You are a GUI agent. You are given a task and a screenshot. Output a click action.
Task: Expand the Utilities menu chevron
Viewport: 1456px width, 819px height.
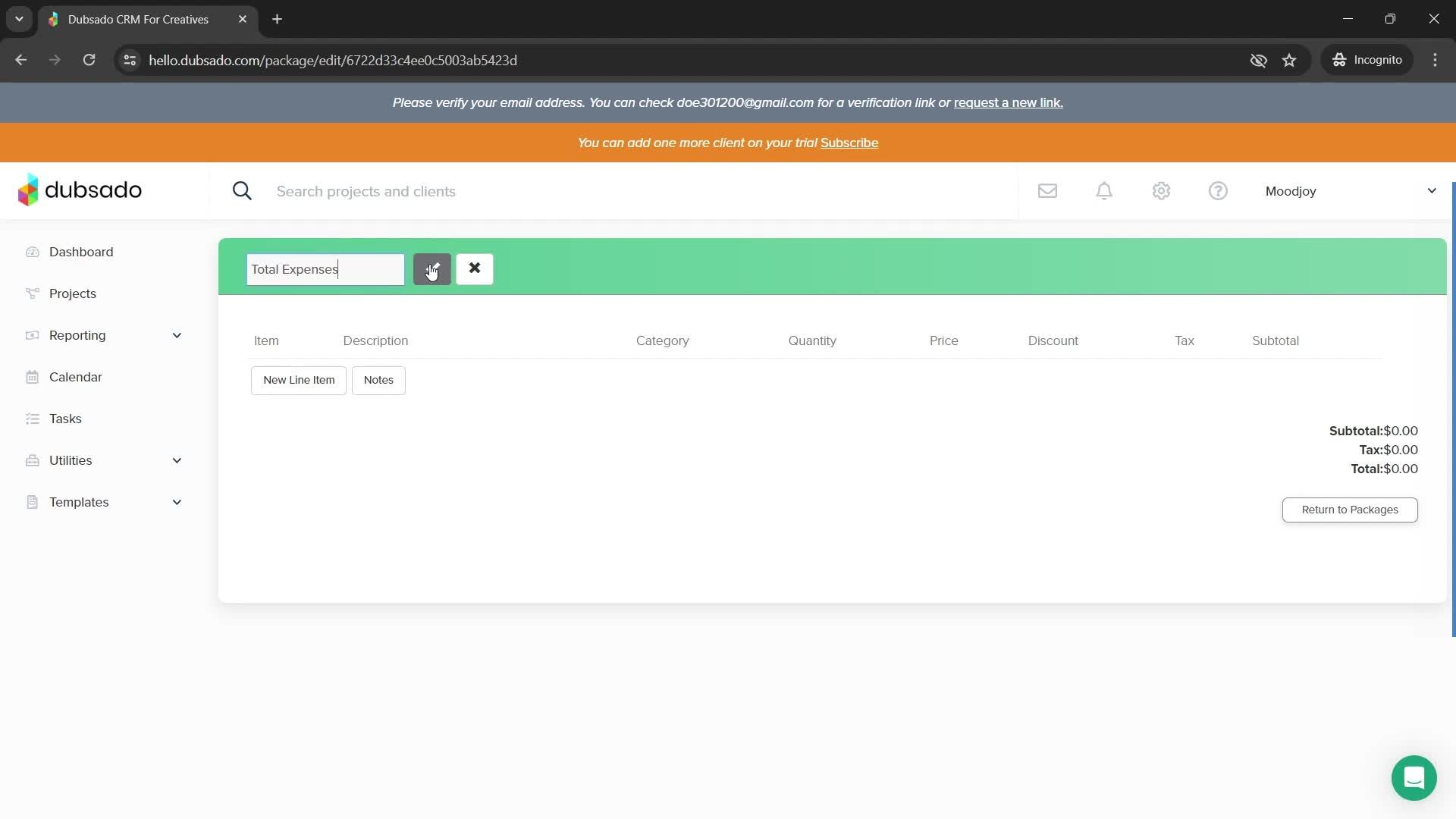pyautogui.click(x=177, y=460)
